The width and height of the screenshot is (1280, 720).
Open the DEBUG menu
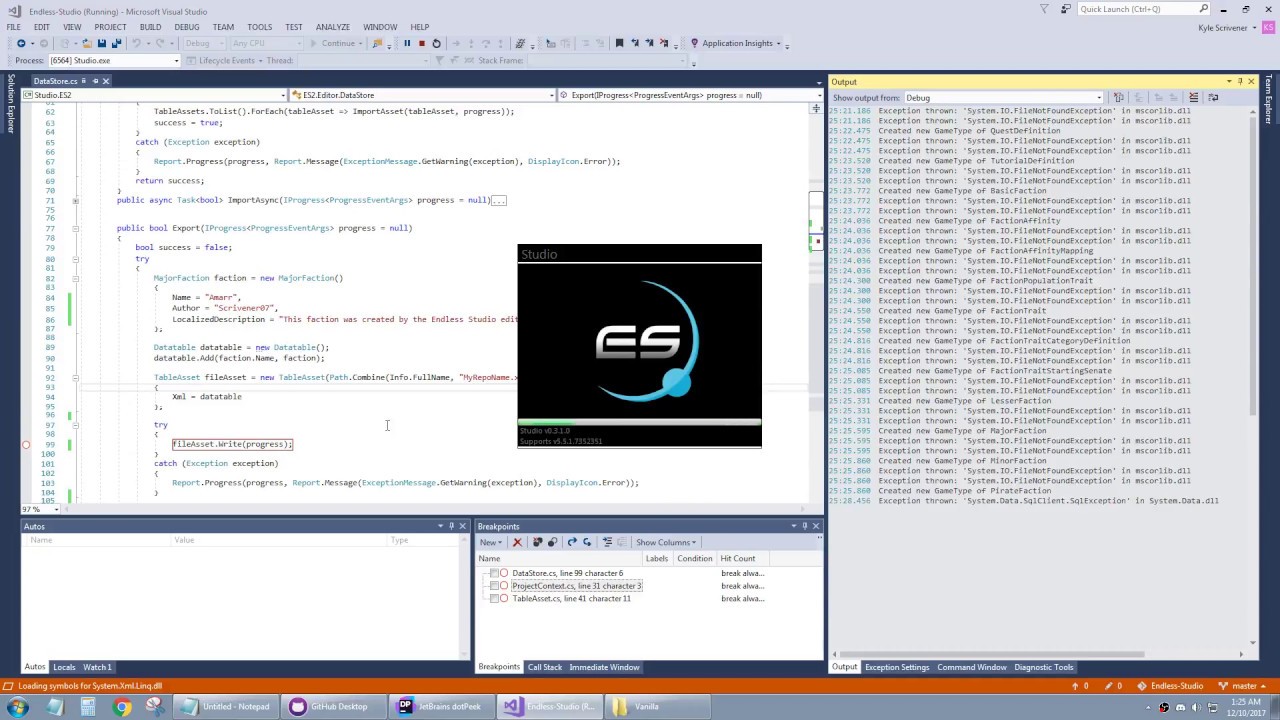click(187, 27)
